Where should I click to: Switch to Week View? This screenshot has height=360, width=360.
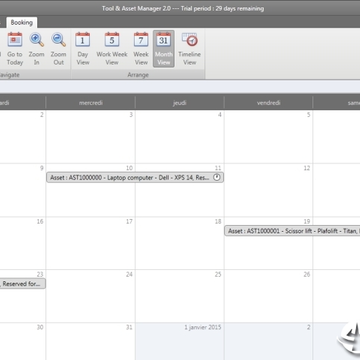point(141,49)
